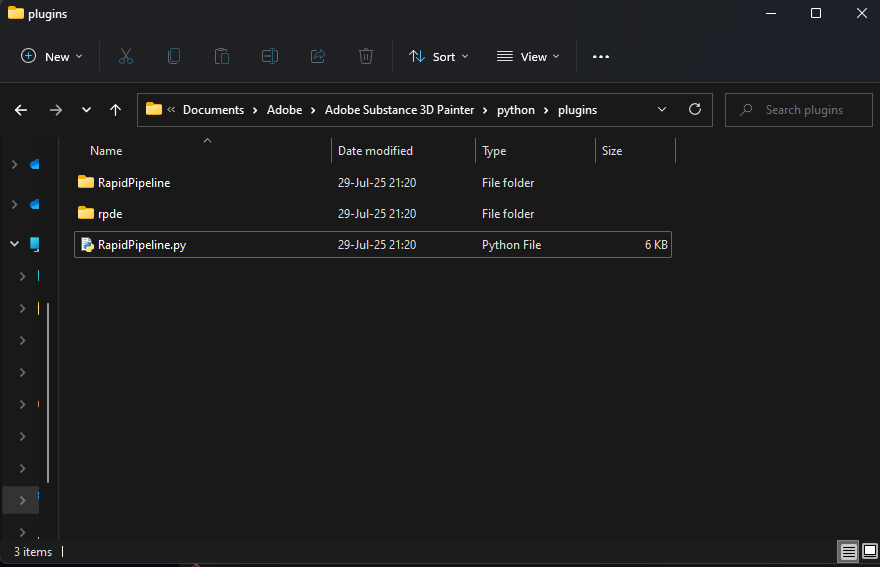Click the Cut scissors icon
This screenshot has height=567, width=880.
[126, 57]
